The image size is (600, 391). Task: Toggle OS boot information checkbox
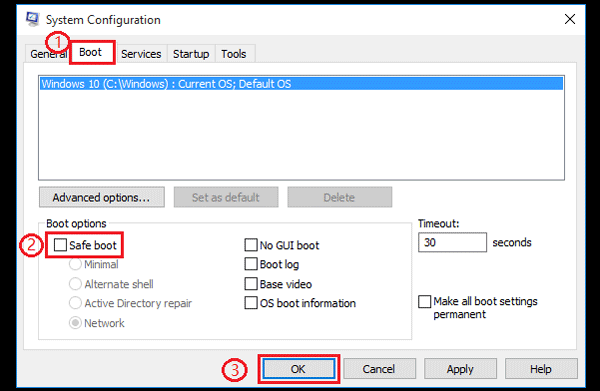click(251, 303)
